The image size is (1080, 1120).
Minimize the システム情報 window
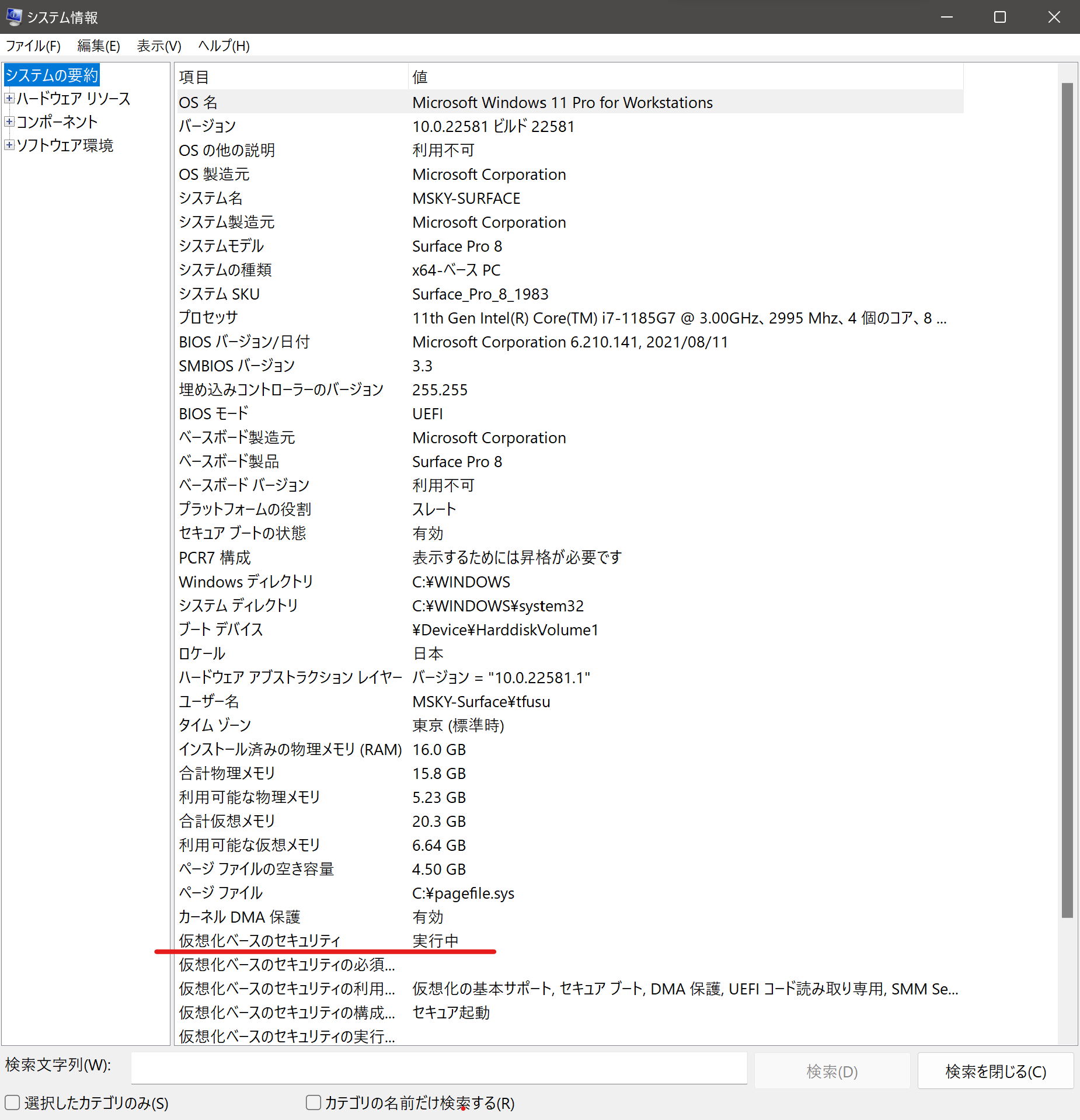947,17
